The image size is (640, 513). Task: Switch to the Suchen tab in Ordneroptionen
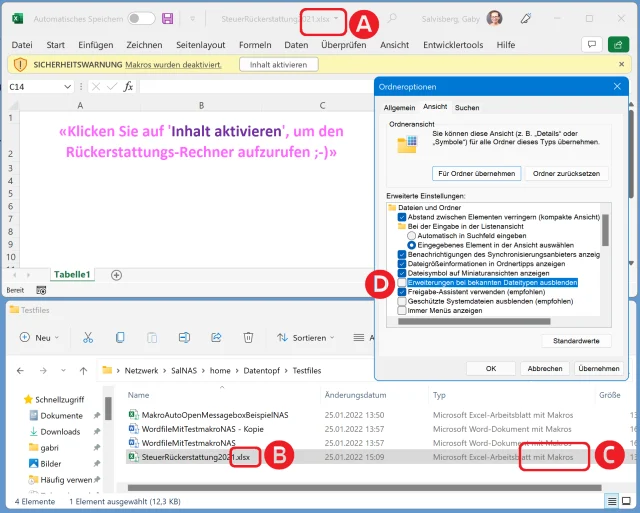(466, 107)
